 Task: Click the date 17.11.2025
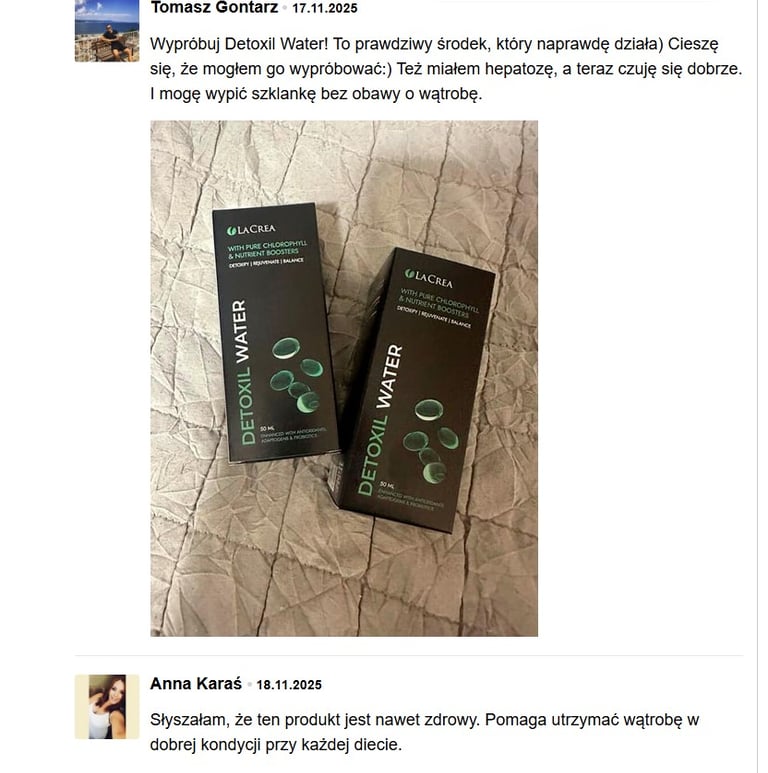(324, 8)
